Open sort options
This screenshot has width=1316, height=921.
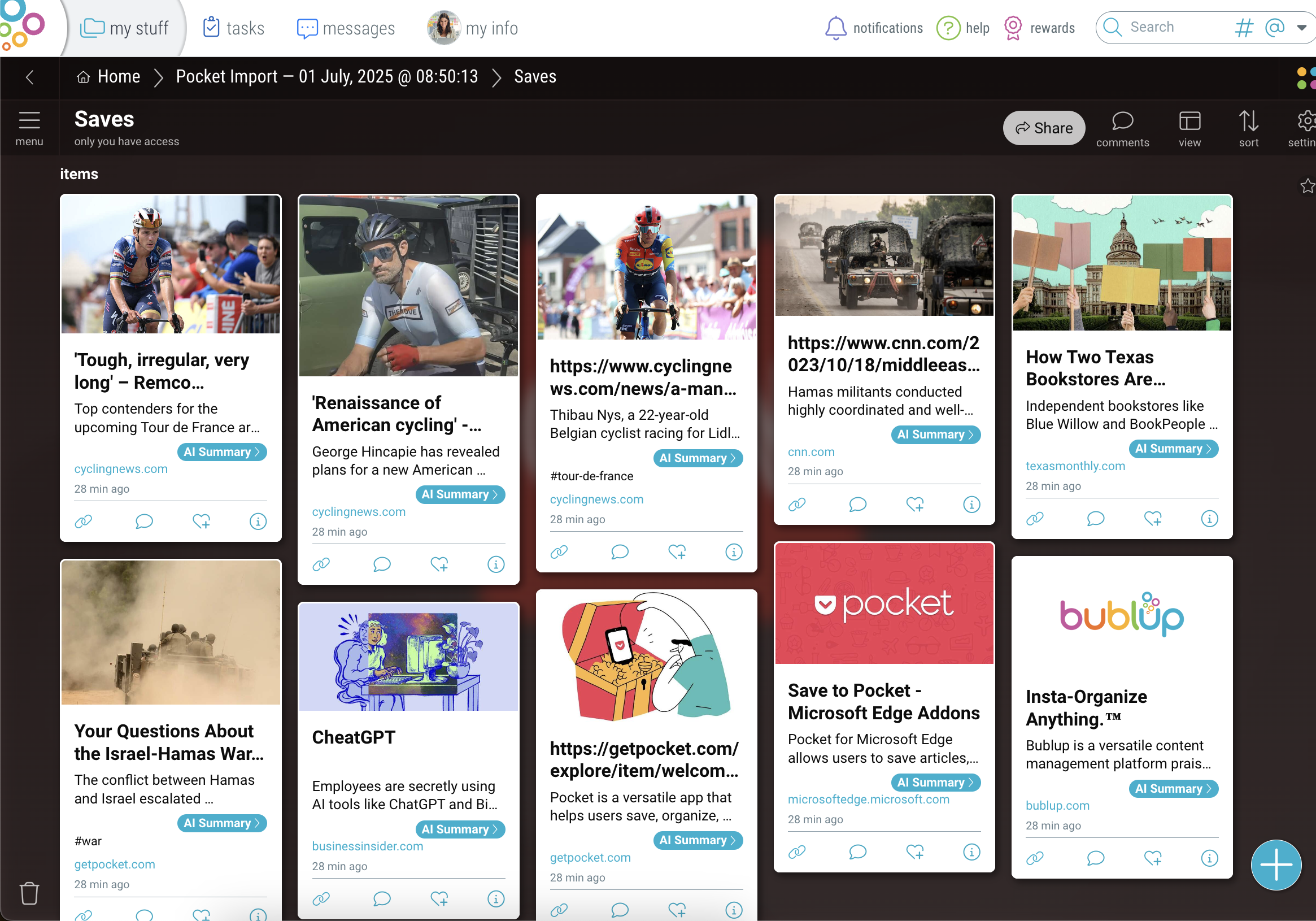pos(1248,129)
